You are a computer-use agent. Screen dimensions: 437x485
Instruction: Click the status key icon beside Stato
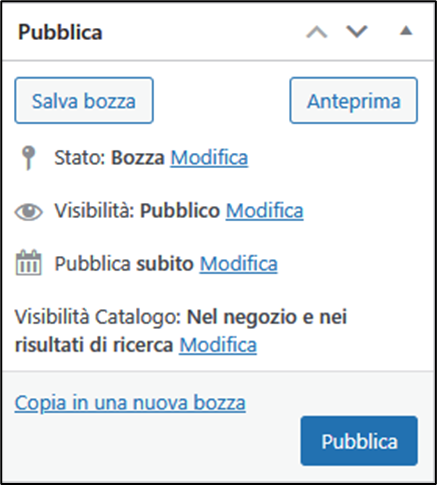click(28, 158)
